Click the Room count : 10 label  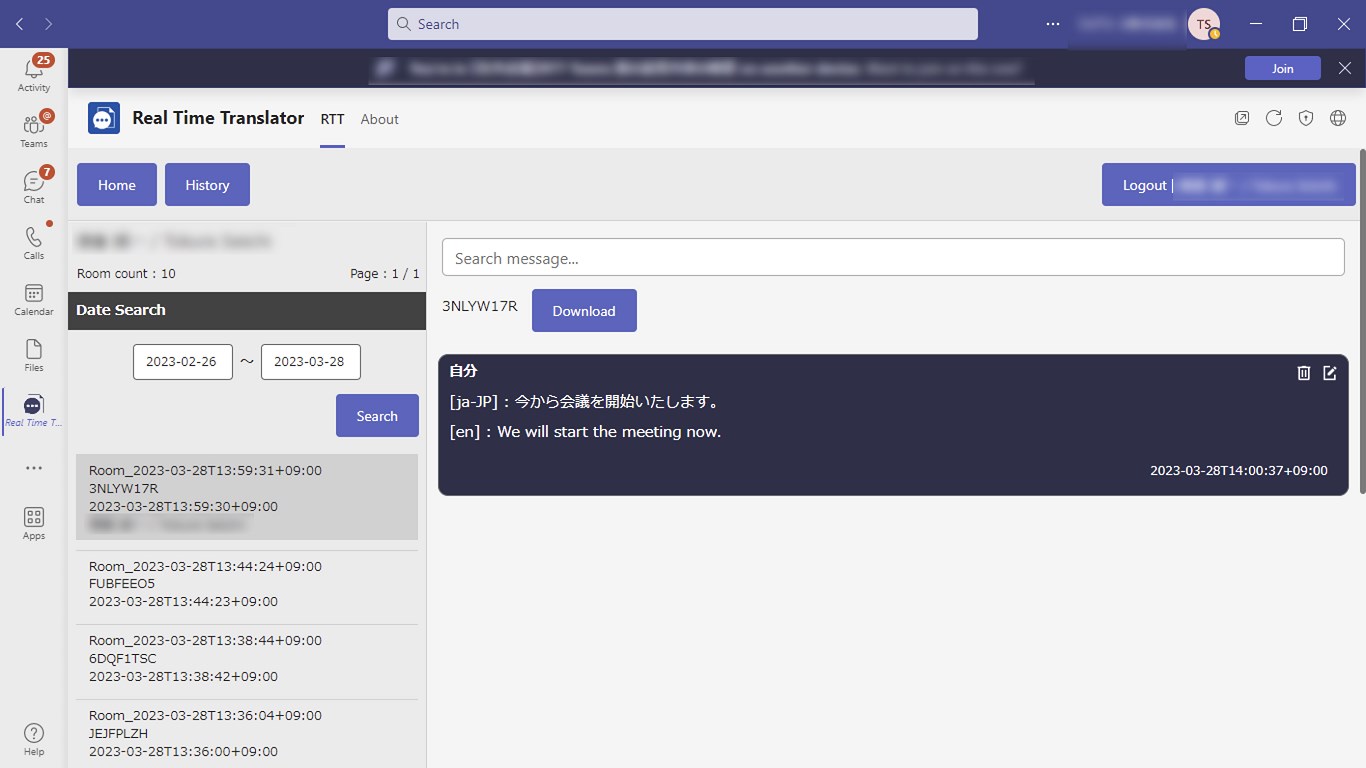pyautogui.click(x=126, y=274)
